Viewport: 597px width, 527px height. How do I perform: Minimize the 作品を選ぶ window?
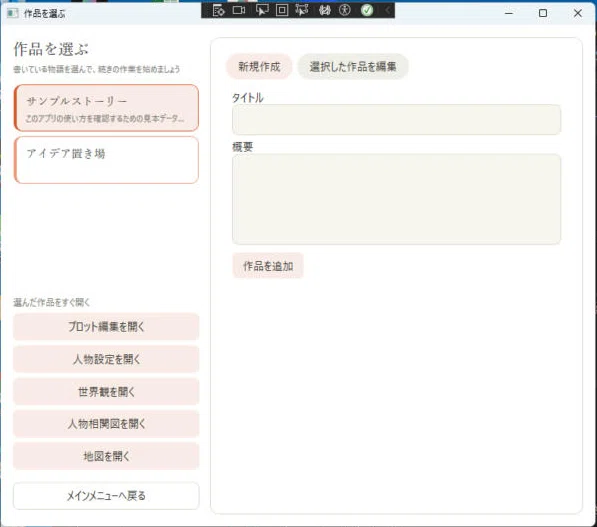tap(509, 13)
